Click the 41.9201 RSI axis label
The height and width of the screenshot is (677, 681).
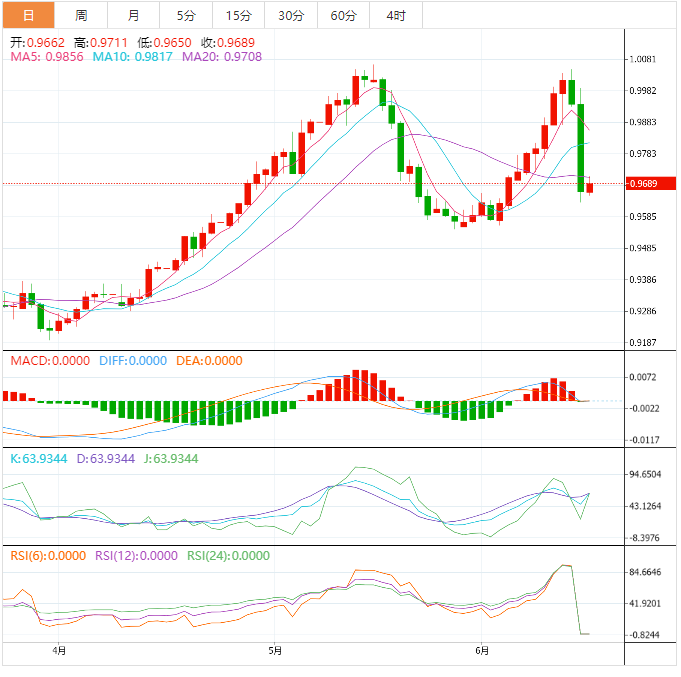click(x=645, y=604)
